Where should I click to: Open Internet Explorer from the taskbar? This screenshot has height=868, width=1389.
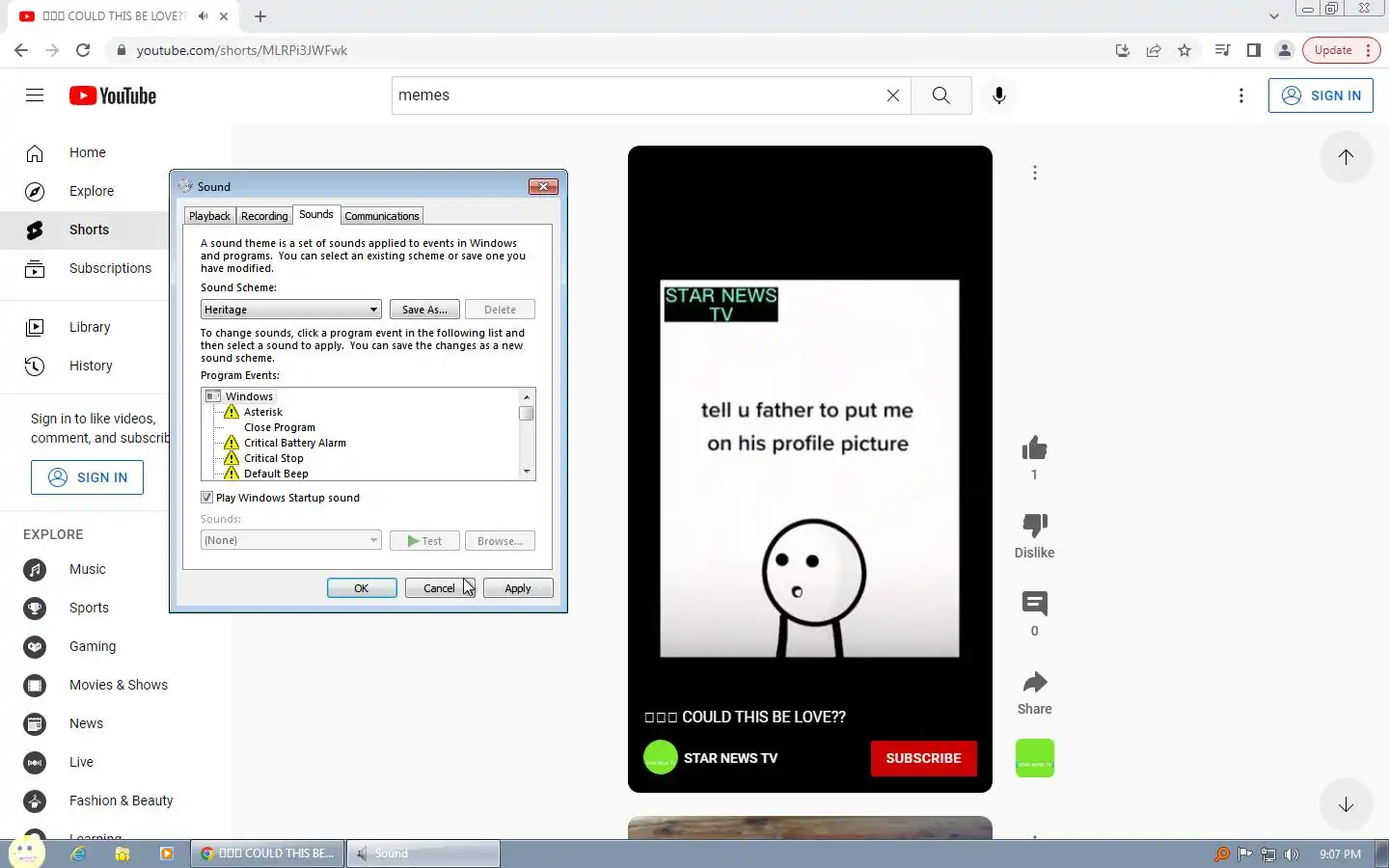coord(79,854)
